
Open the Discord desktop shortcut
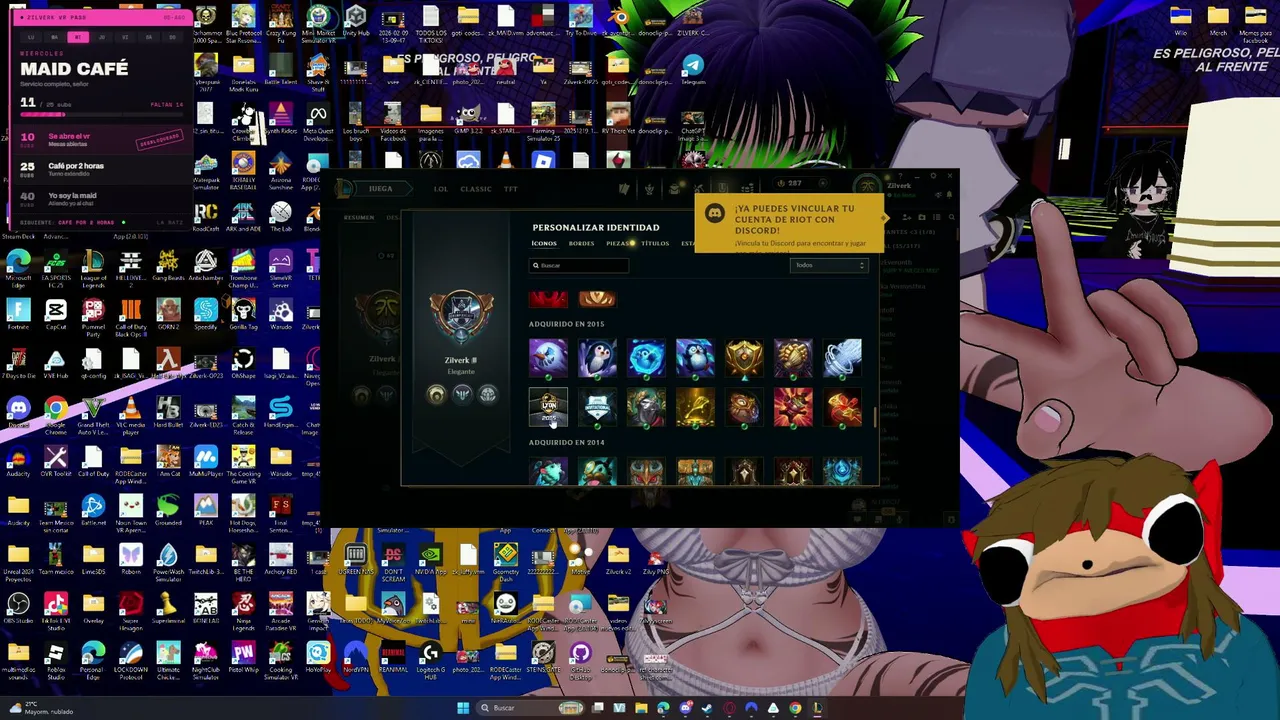[x=18, y=413]
